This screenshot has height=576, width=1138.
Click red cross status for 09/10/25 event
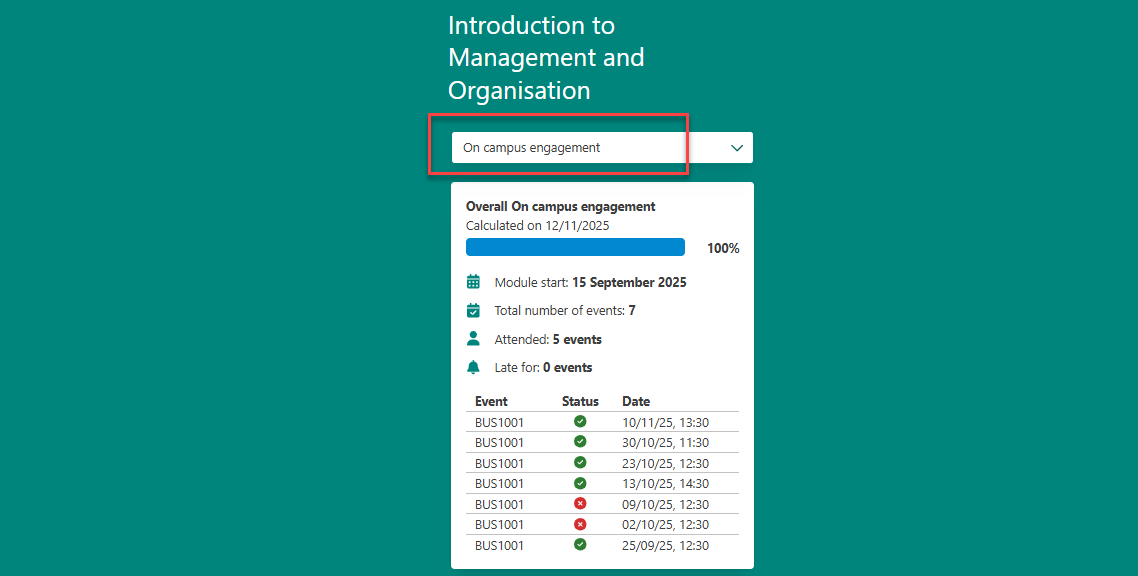[580, 504]
